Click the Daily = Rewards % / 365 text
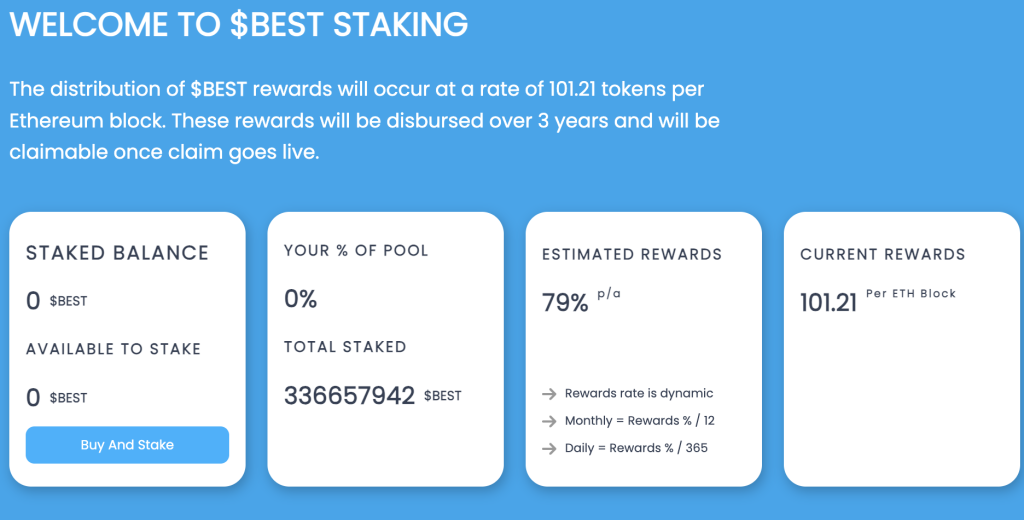The height and width of the screenshot is (520, 1024). (x=636, y=448)
